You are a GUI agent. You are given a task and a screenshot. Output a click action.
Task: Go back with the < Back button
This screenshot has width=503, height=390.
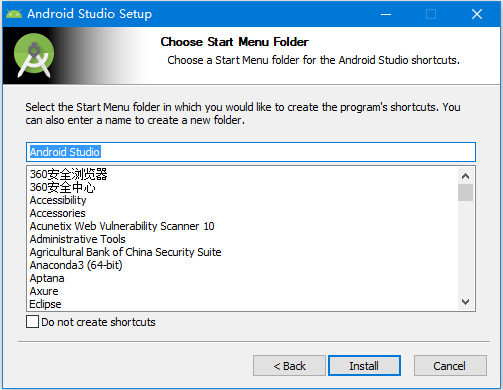coord(289,366)
